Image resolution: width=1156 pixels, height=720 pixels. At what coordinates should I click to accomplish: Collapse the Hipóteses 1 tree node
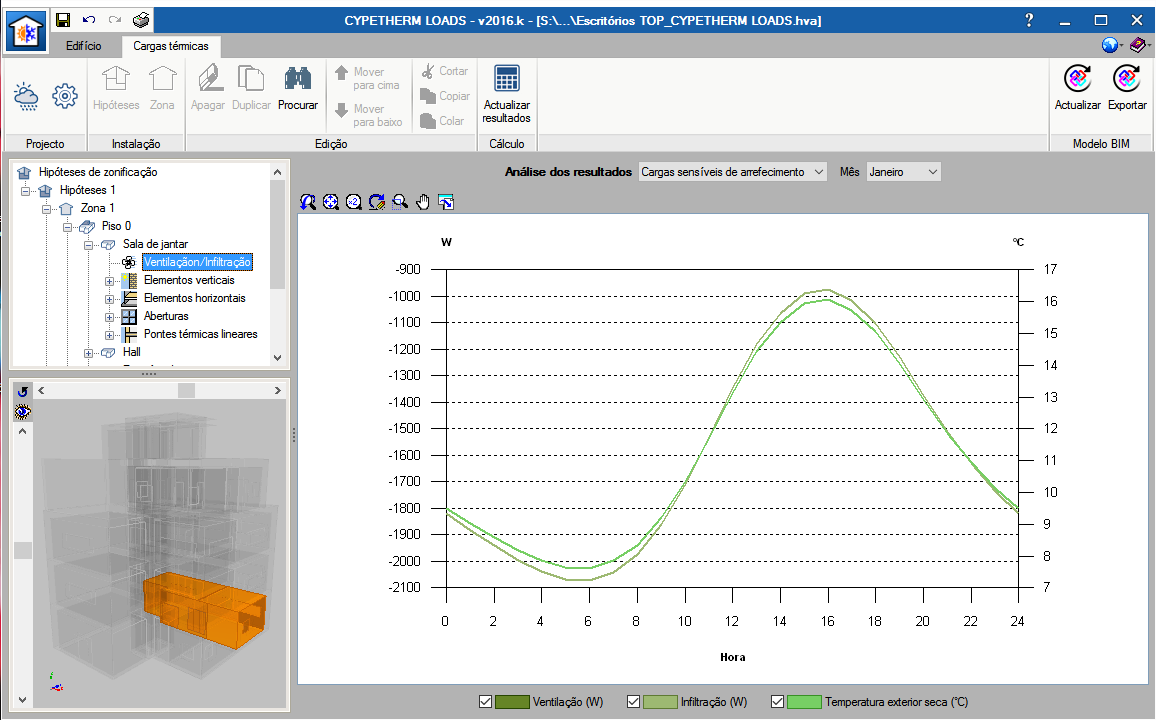coord(26,191)
